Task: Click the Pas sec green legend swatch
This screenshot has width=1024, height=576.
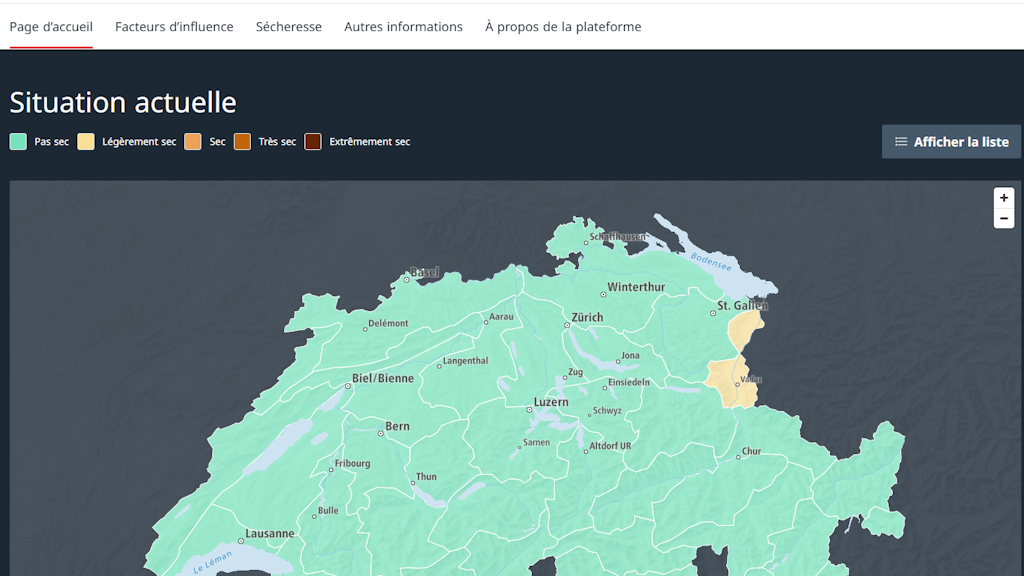Action: [18, 142]
